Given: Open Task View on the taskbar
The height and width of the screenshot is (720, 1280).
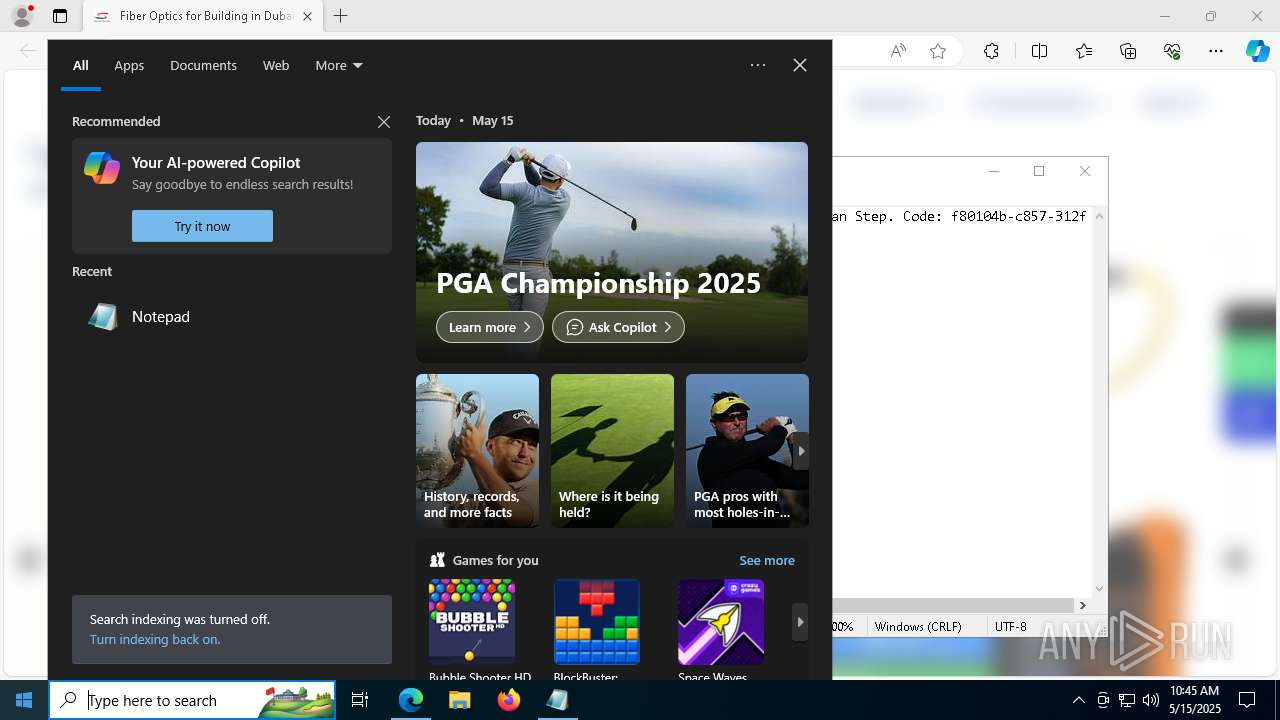Looking at the screenshot, I should (360, 700).
